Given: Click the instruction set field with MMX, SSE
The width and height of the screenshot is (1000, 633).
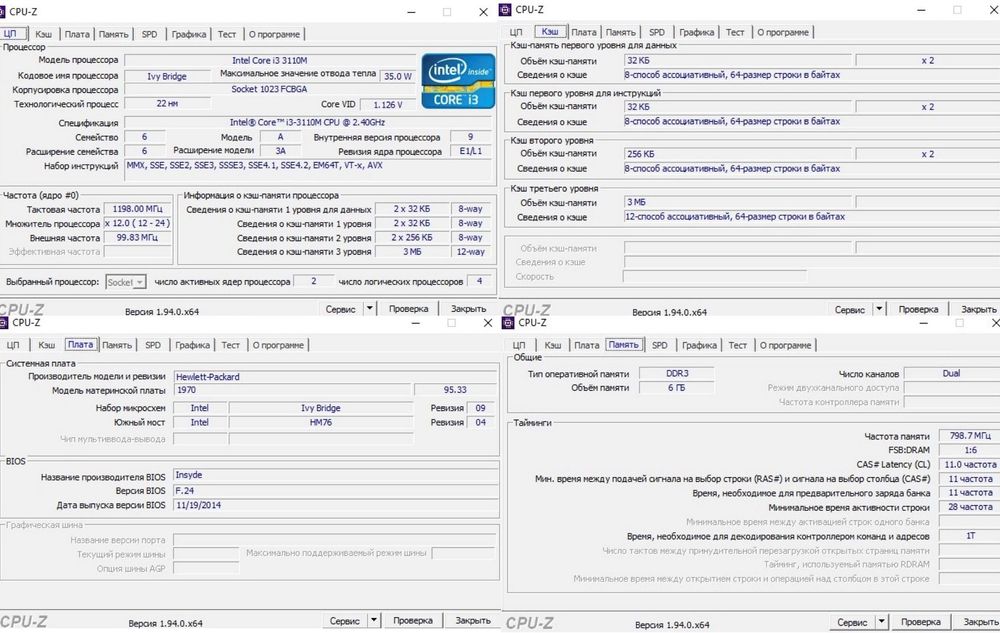Looking at the screenshot, I should [x=309, y=170].
